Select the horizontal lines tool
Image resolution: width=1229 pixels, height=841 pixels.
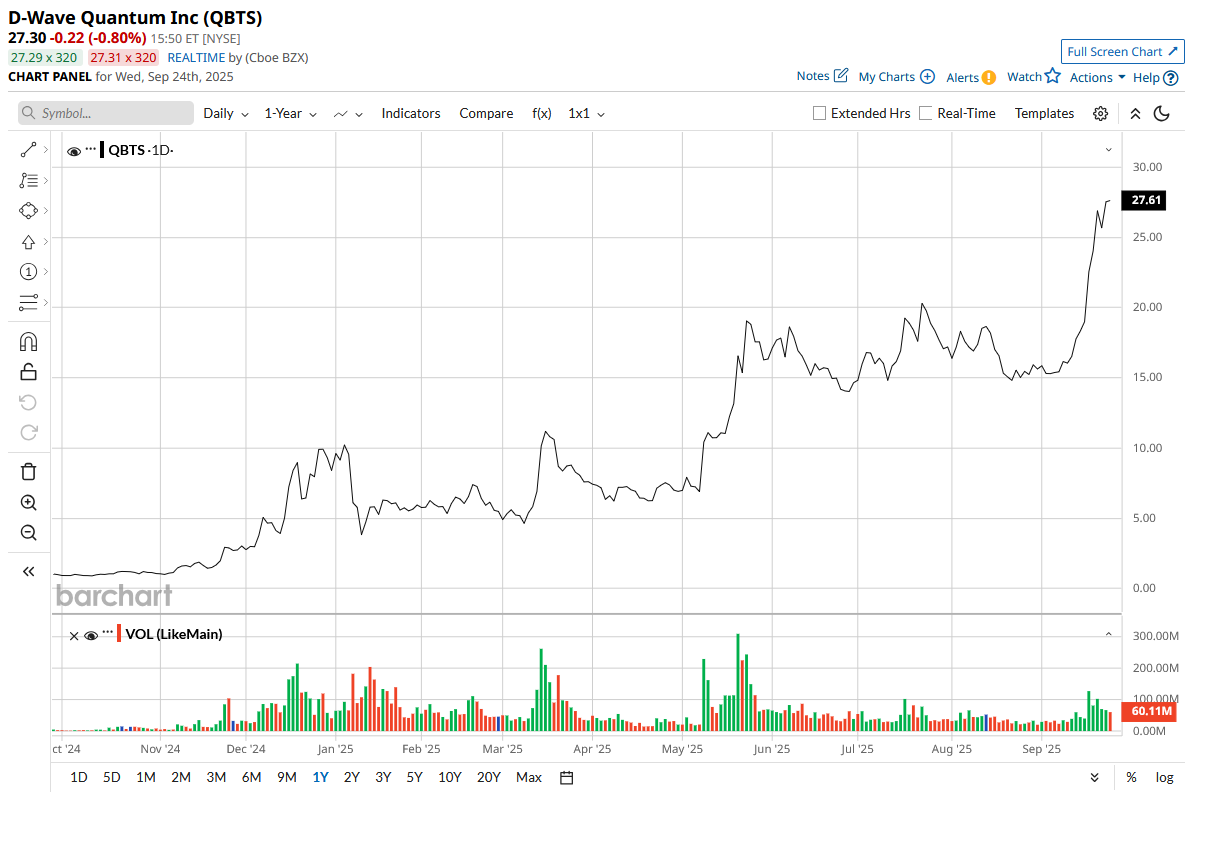coord(28,302)
